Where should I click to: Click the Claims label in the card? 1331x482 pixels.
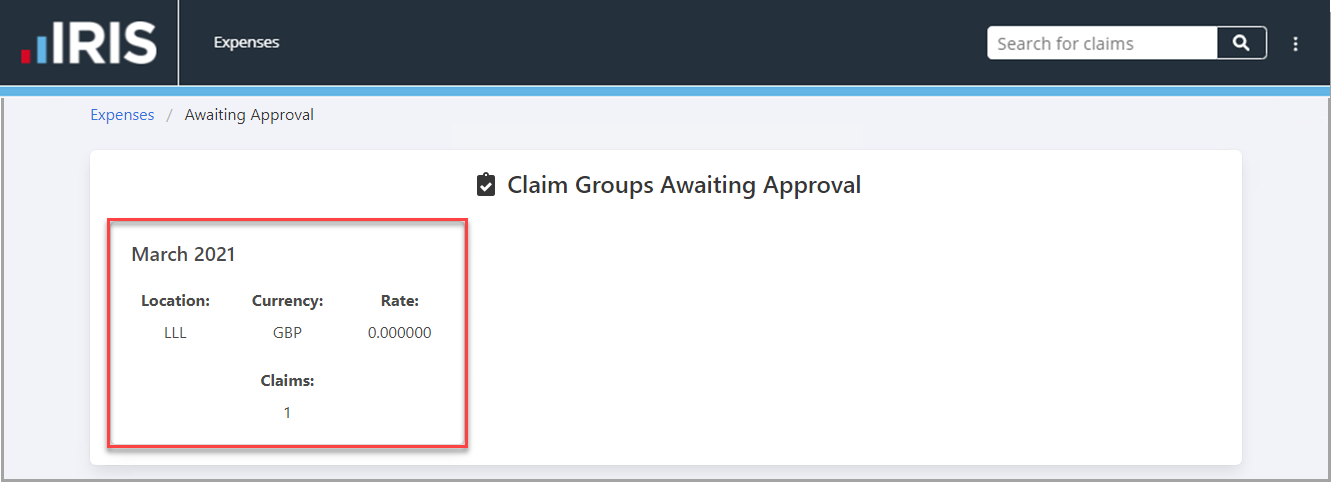point(287,381)
